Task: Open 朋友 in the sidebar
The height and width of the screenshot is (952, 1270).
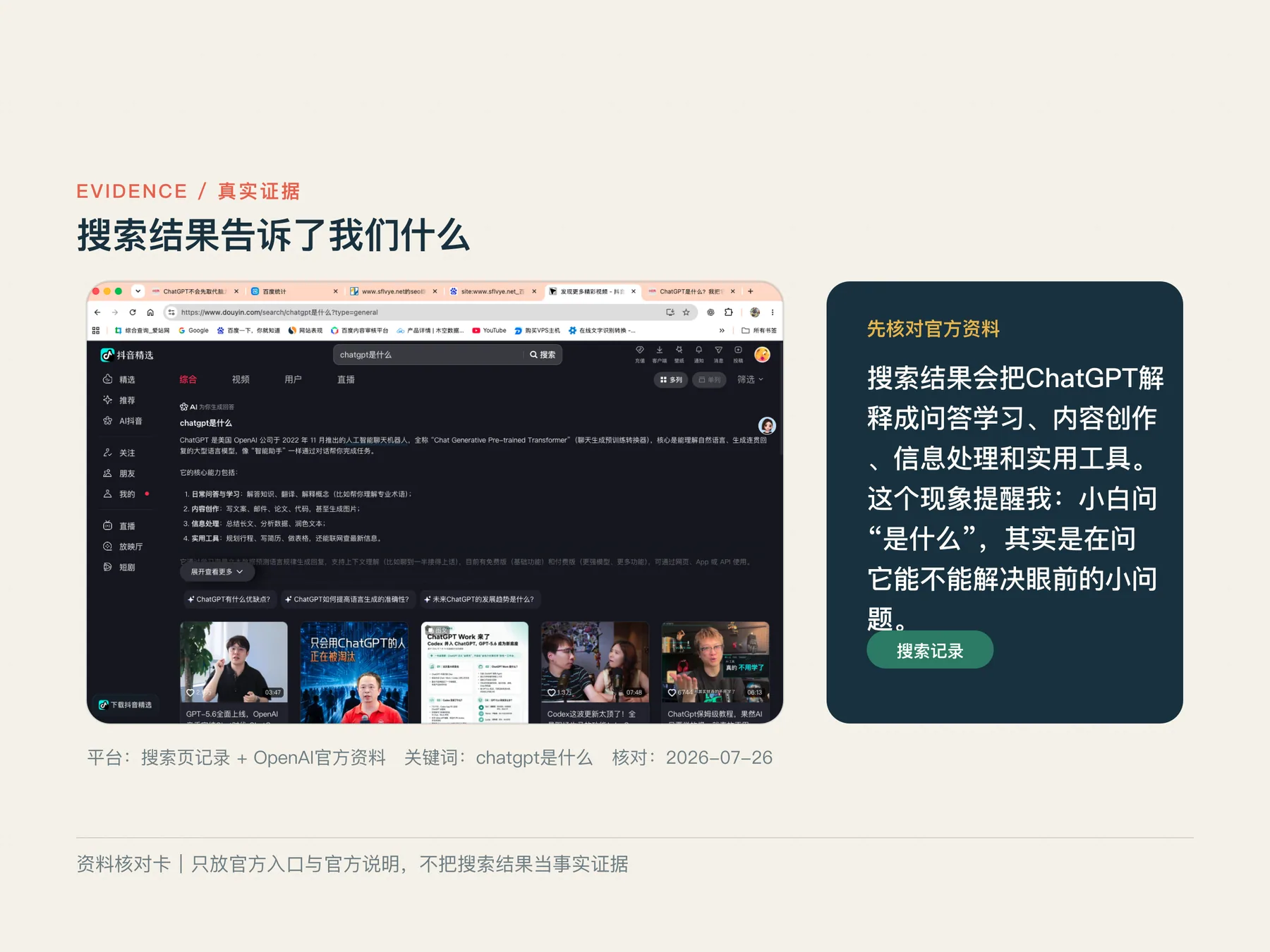Action: point(119,473)
